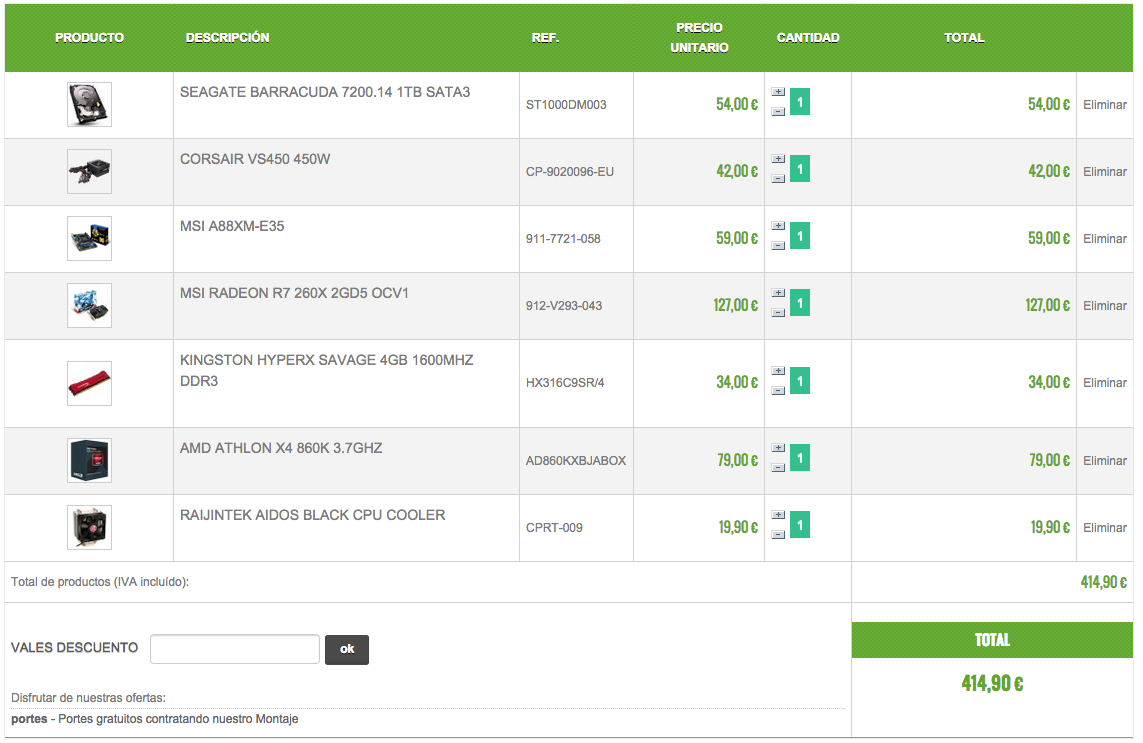Click the CANTIDAD column header
This screenshot has height=743, width=1143.
808,37
